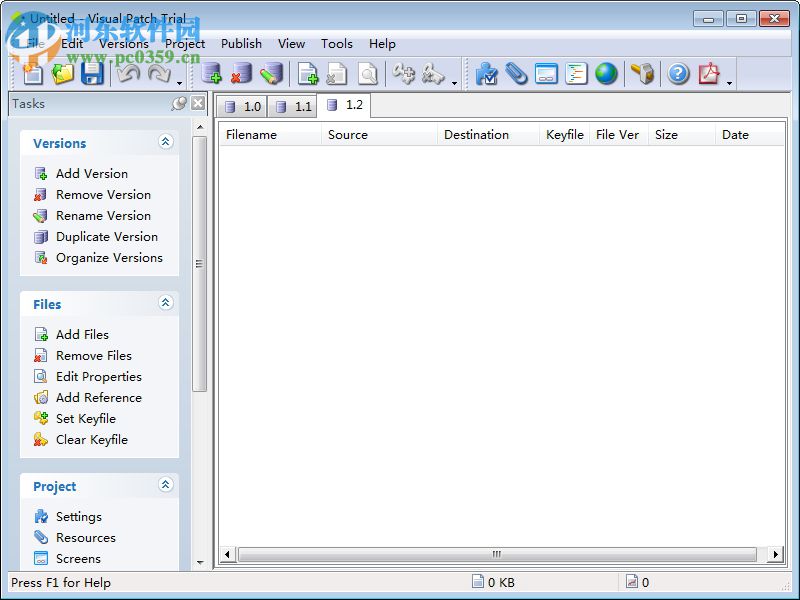The height and width of the screenshot is (600, 800).
Task: Open the Edit menu
Action: (72, 44)
